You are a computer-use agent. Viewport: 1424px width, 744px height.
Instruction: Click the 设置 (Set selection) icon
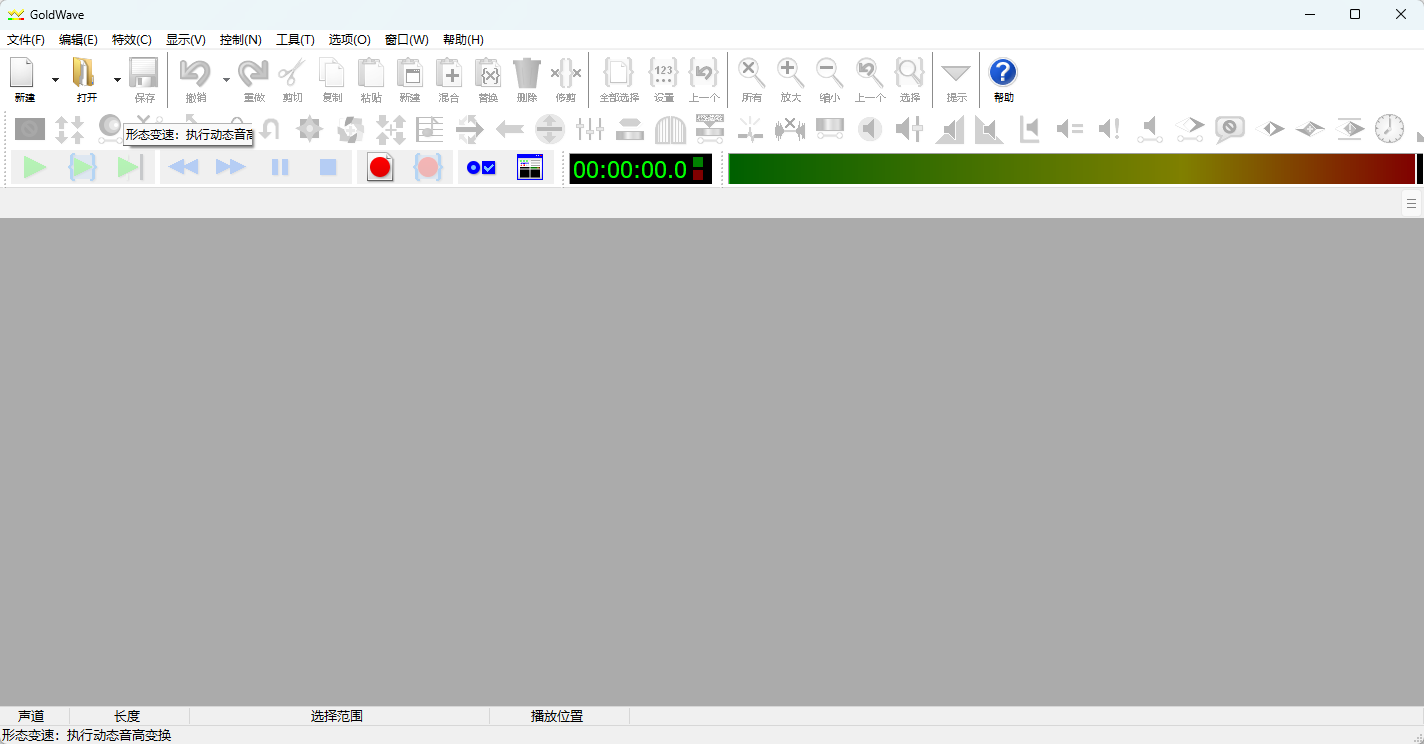(x=664, y=79)
